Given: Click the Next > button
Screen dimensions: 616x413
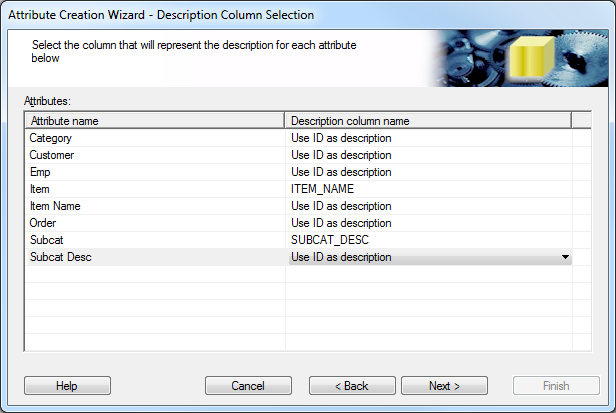Looking at the screenshot, I should pyautogui.click(x=444, y=385).
